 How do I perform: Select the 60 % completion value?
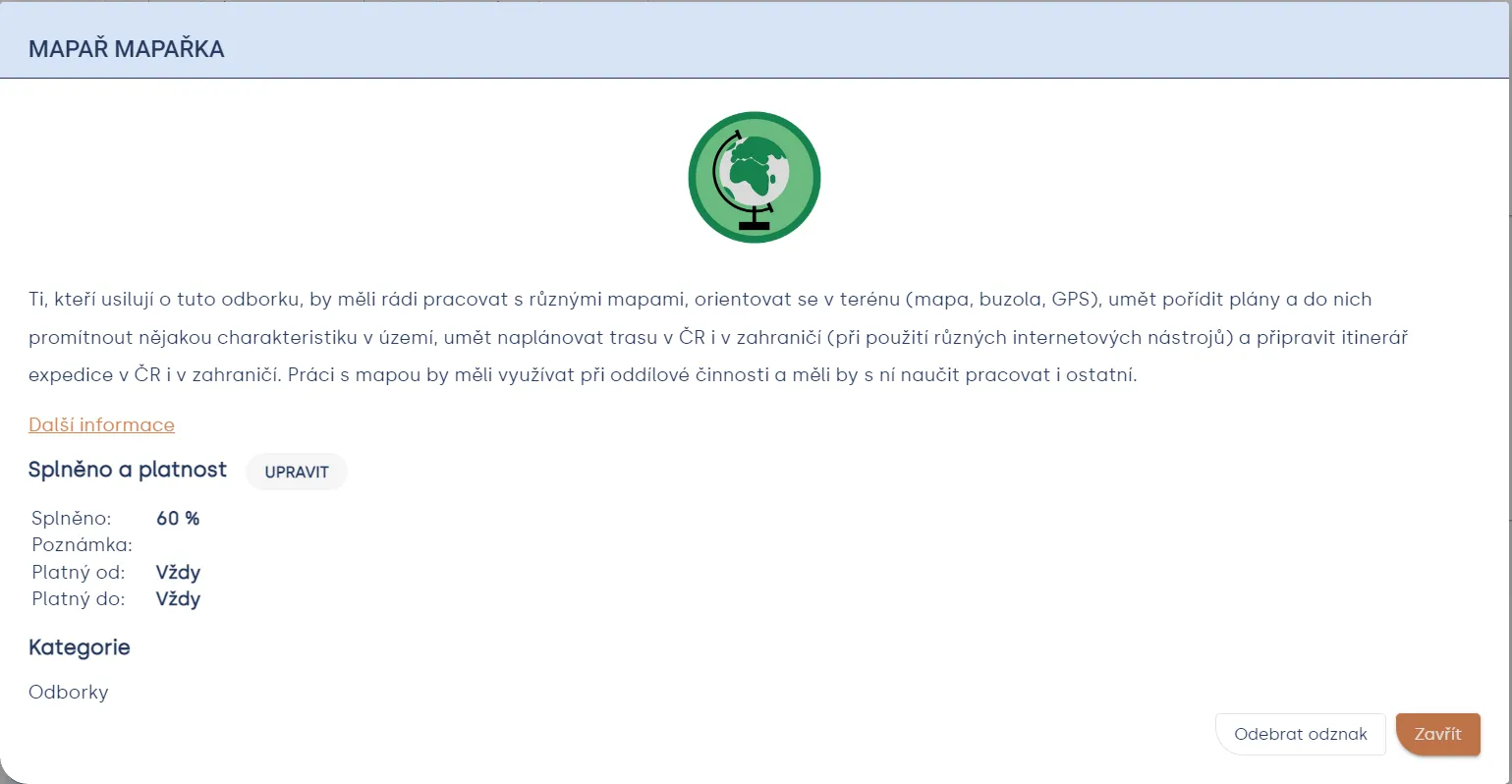(178, 518)
